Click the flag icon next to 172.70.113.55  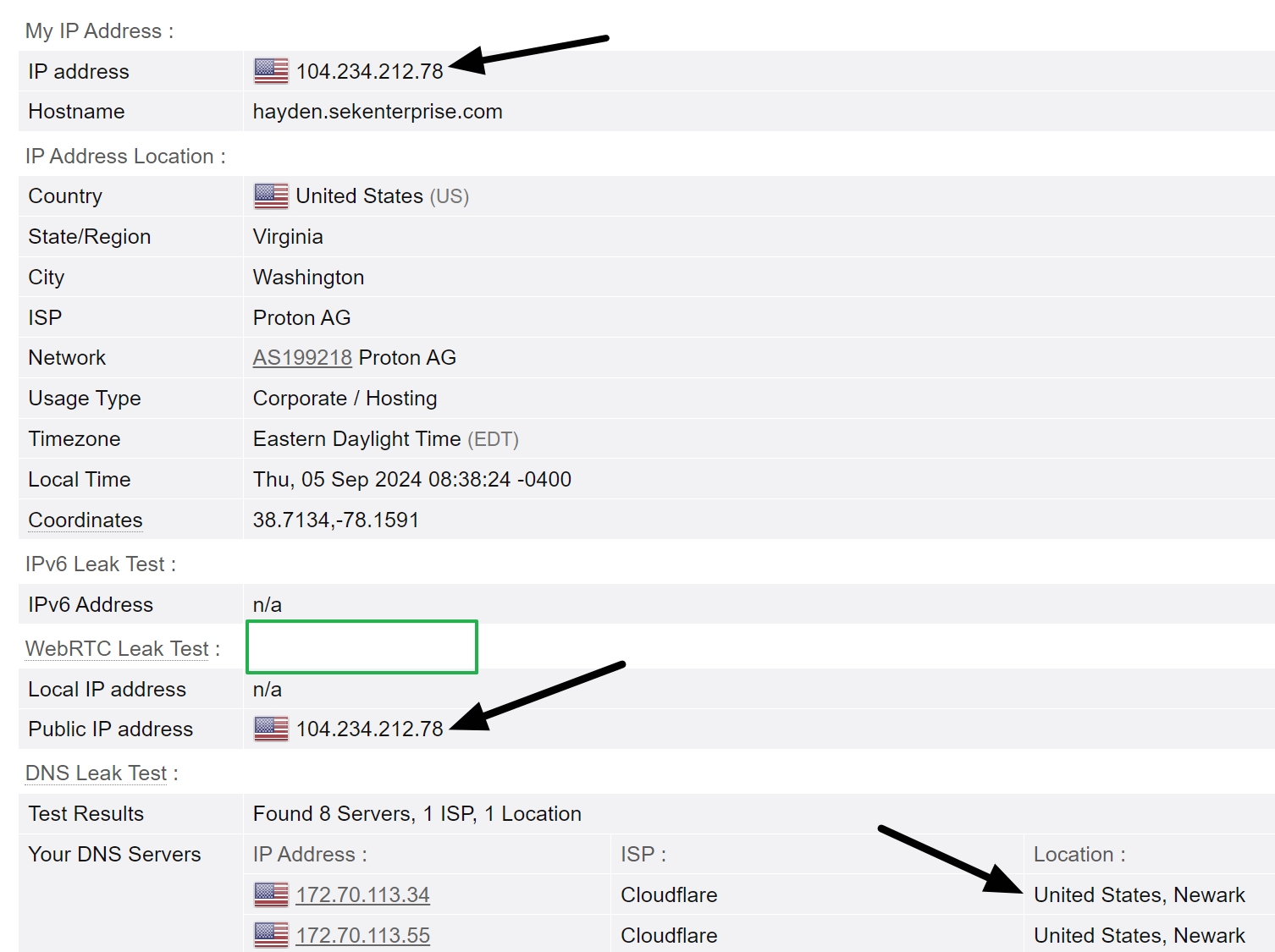pos(269,935)
